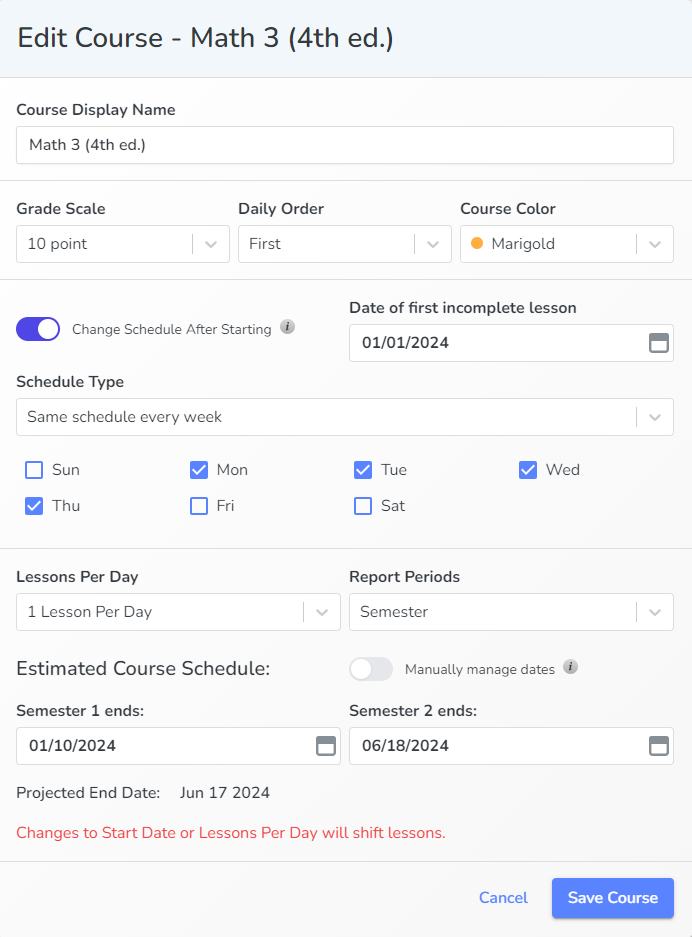Open the Schedule Type dropdown
Image resolution: width=692 pixels, height=937 pixels.
pos(345,417)
